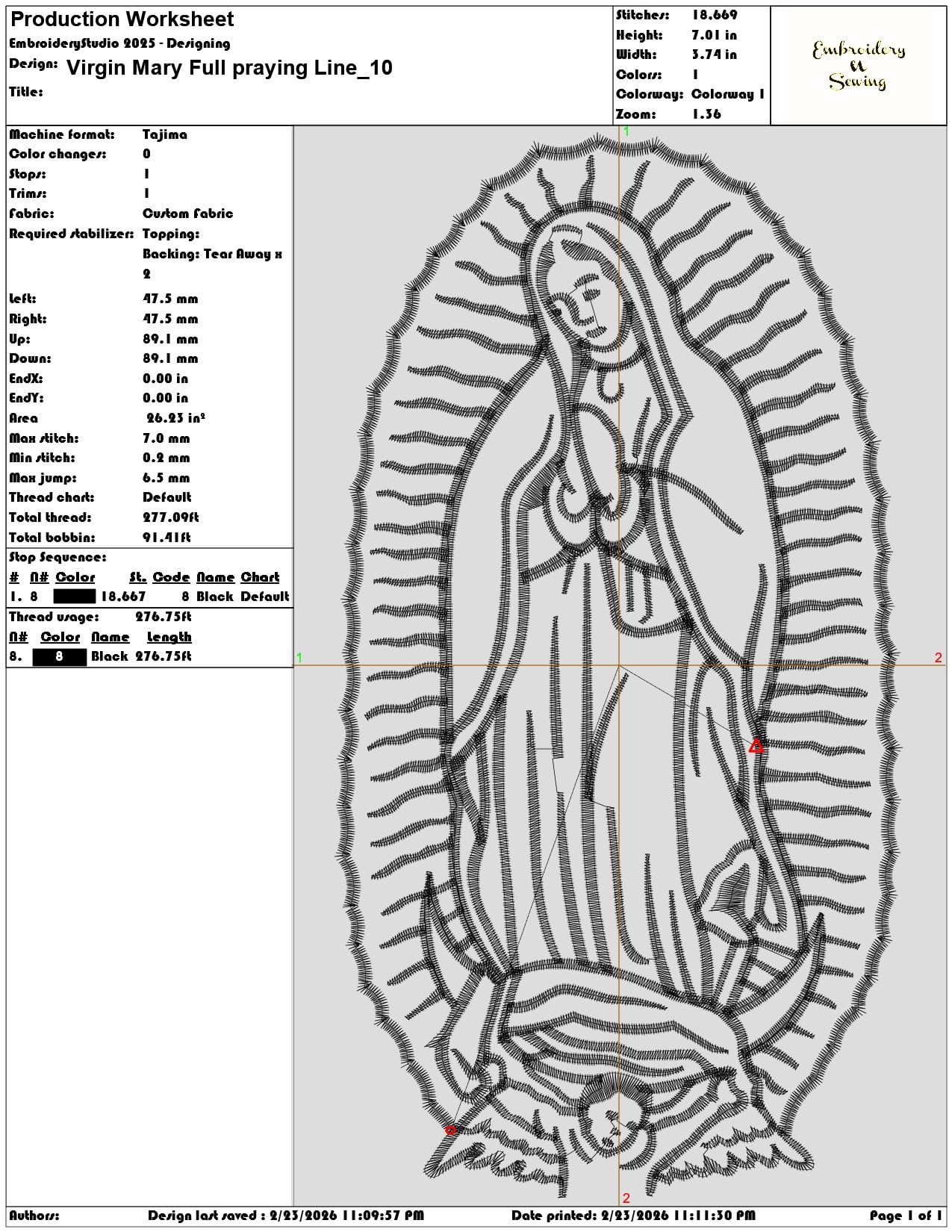
Task: Click the black swatch numbered 8 in Thread usage
Action: coord(60,657)
